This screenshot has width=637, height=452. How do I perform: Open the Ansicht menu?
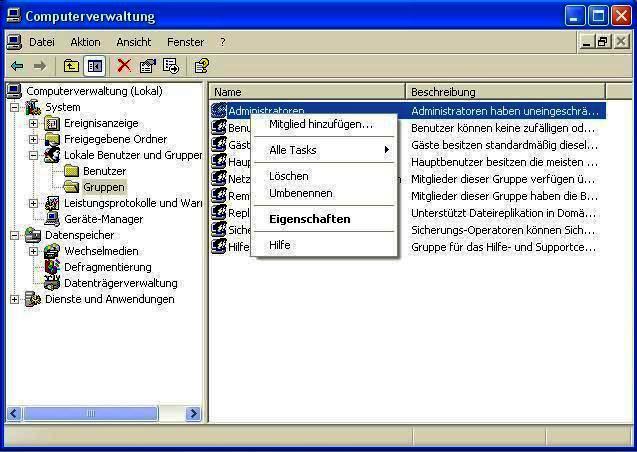coord(134,42)
